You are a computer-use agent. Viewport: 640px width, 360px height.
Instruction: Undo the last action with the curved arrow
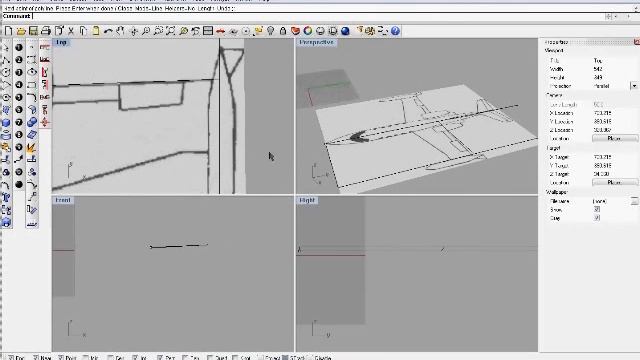coord(108,31)
